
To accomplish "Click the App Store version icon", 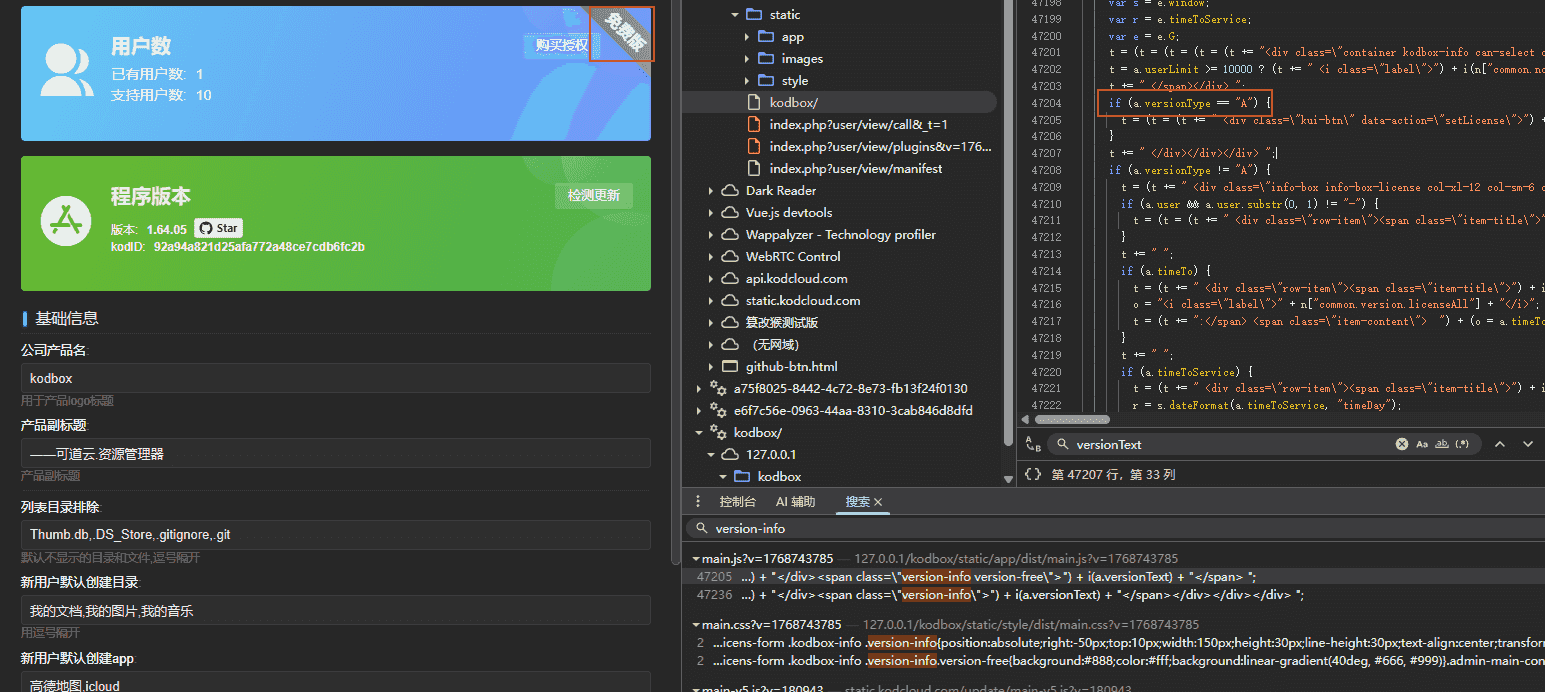I will [x=67, y=221].
